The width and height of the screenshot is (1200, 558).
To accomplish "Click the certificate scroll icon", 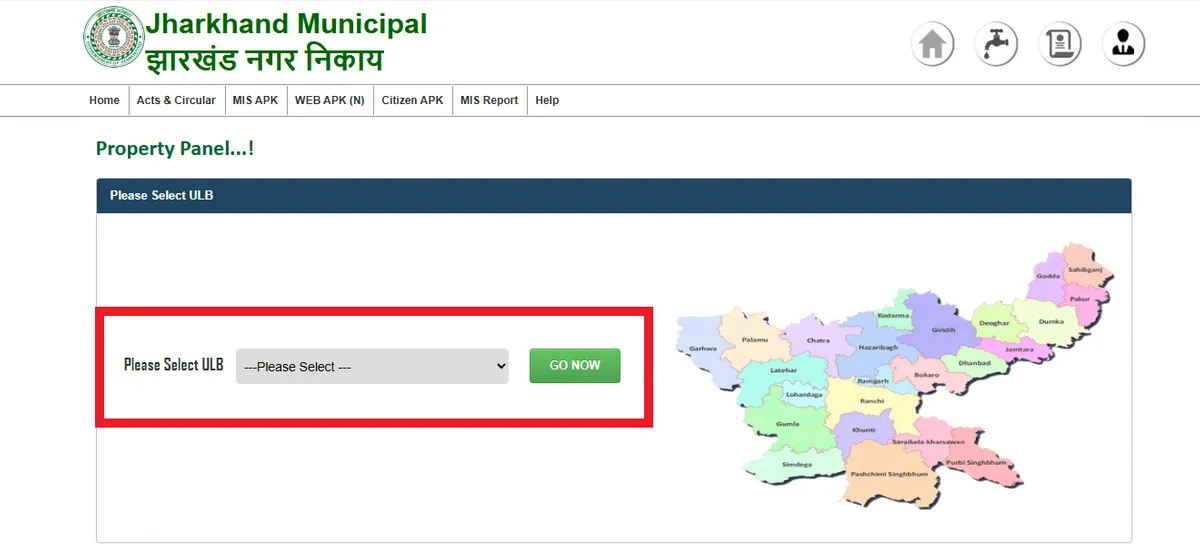I will click(1060, 45).
